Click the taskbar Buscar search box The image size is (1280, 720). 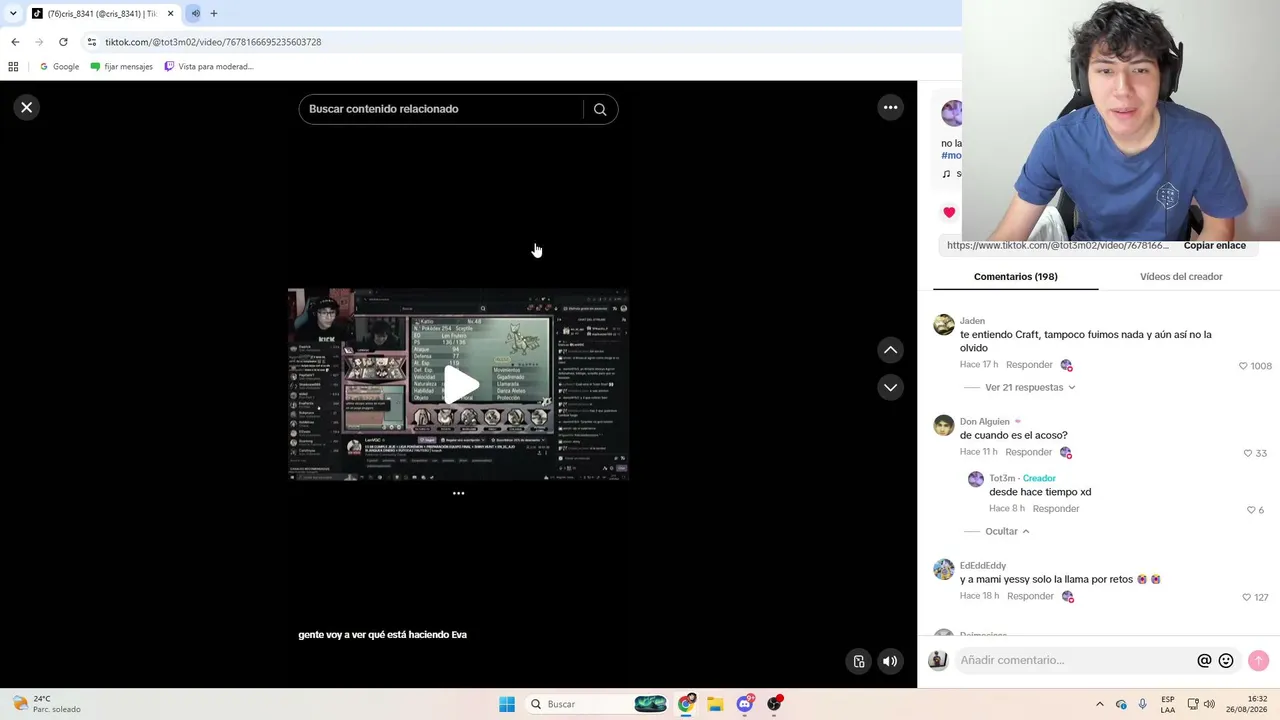coord(597,704)
